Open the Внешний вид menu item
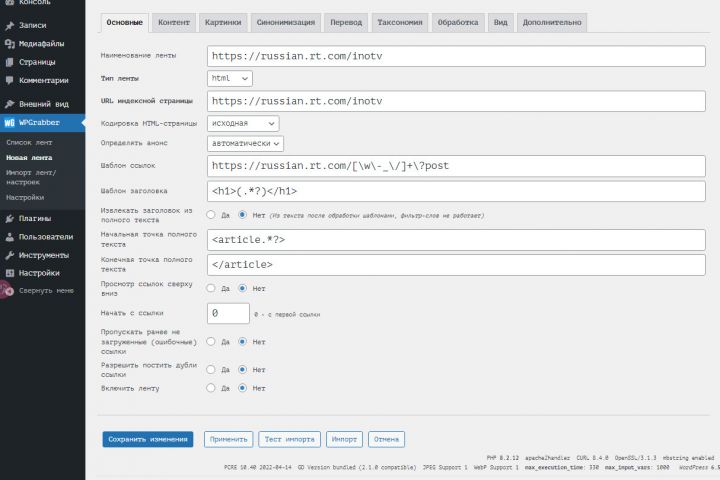The image size is (720, 480). click(x=42, y=104)
